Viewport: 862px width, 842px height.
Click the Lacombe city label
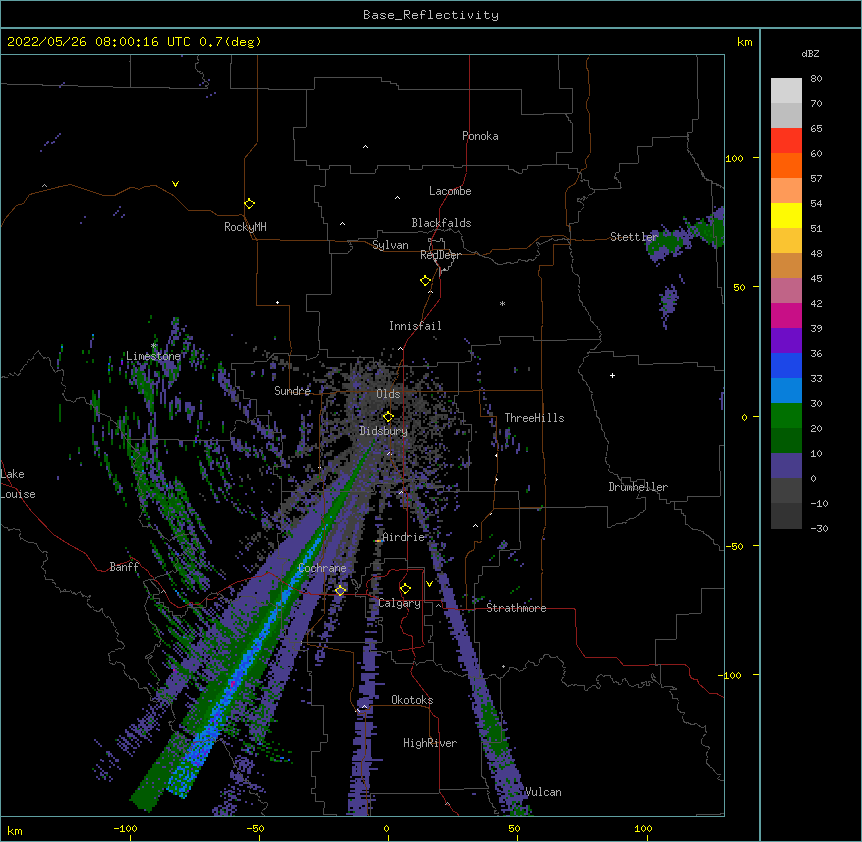450,191
